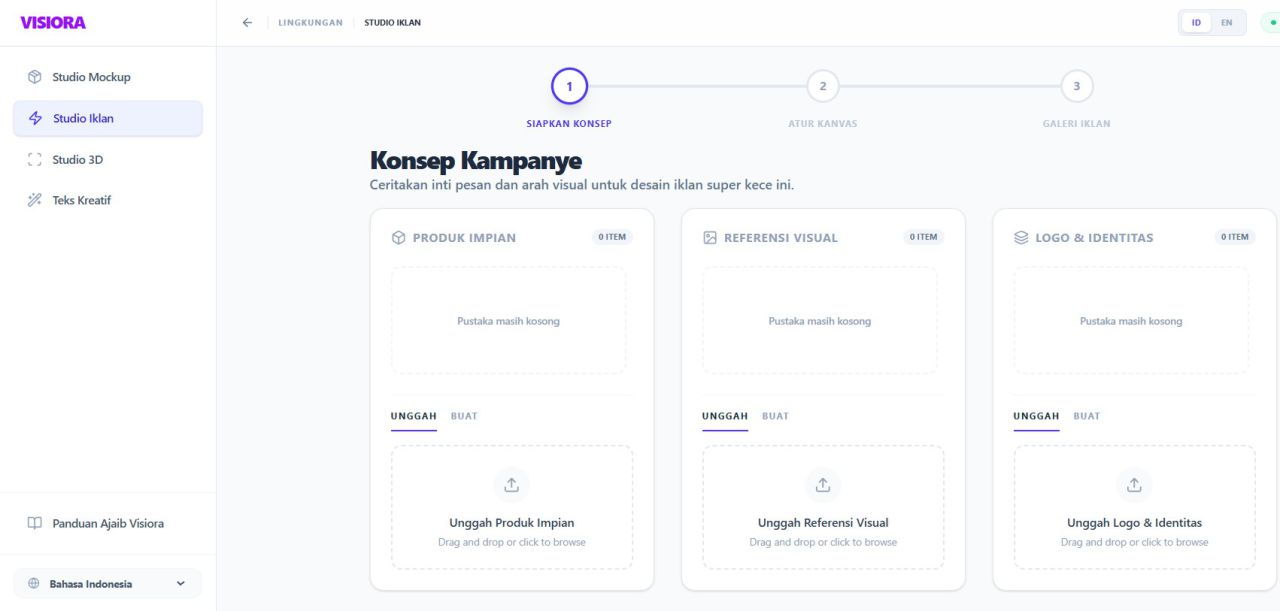Open Studio Mockup cube icon
Image resolution: width=1280 pixels, height=611 pixels.
coord(35,77)
